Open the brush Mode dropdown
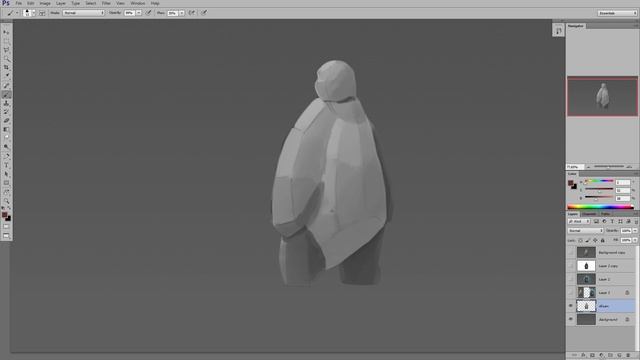 [83, 13]
